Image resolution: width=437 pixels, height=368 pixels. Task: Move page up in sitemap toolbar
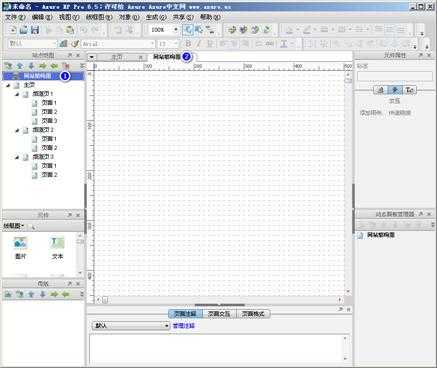[20, 66]
